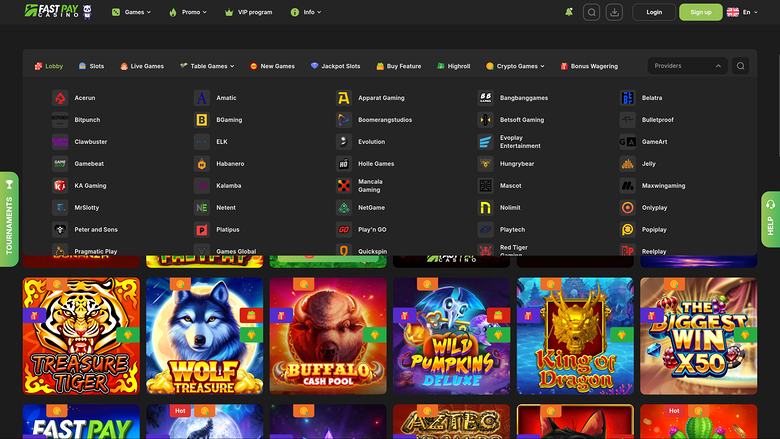780x439 pixels.
Task: Open the notifications bell icon
Action: (569, 12)
